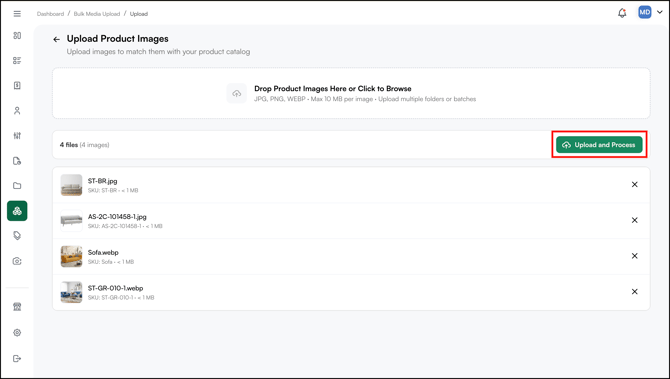Image resolution: width=670 pixels, height=379 pixels.
Task: Open the sliders settings sidebar icon
Action: click(17, 135)
